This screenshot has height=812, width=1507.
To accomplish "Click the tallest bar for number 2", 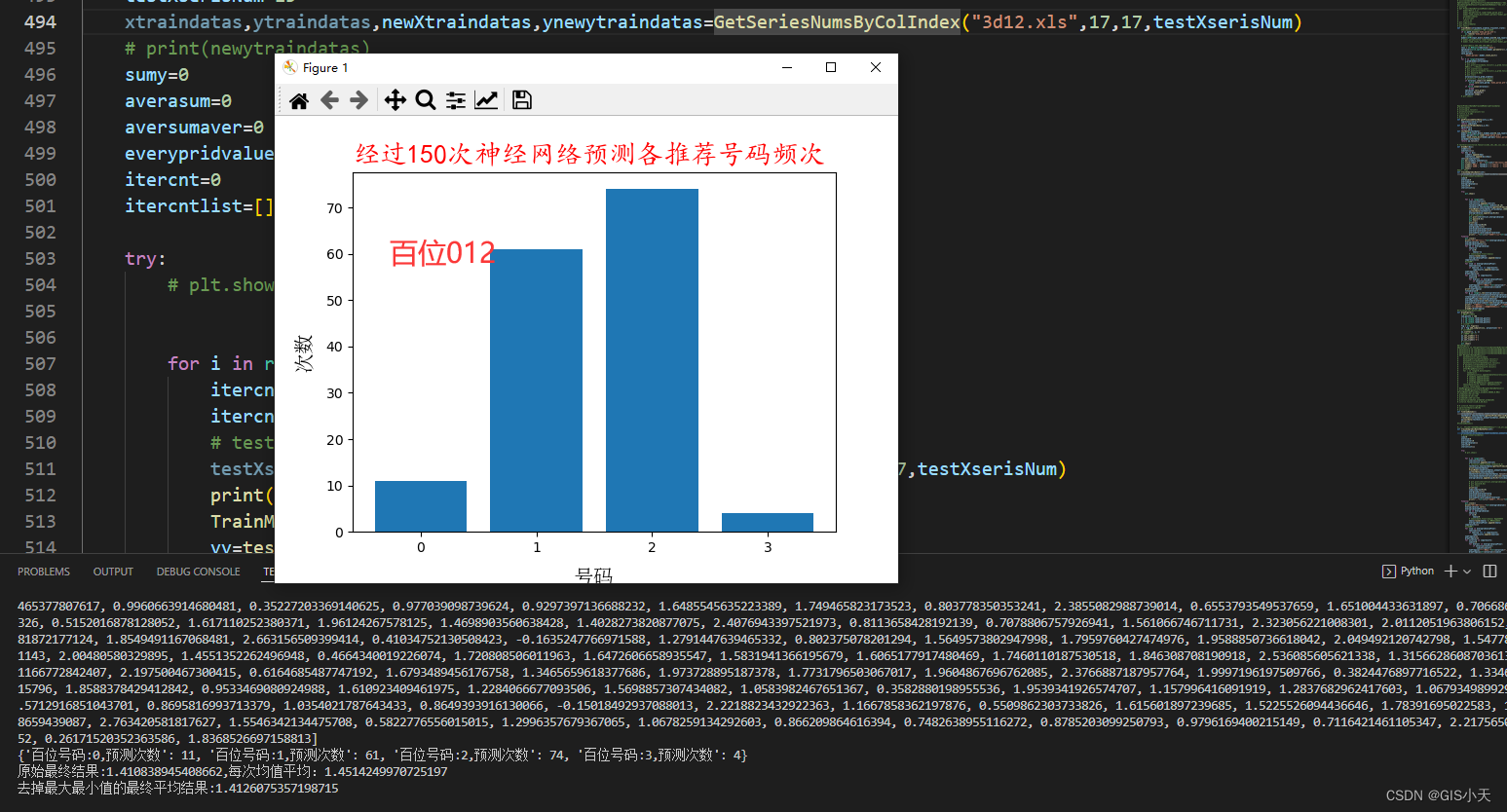I will (652, 360).
